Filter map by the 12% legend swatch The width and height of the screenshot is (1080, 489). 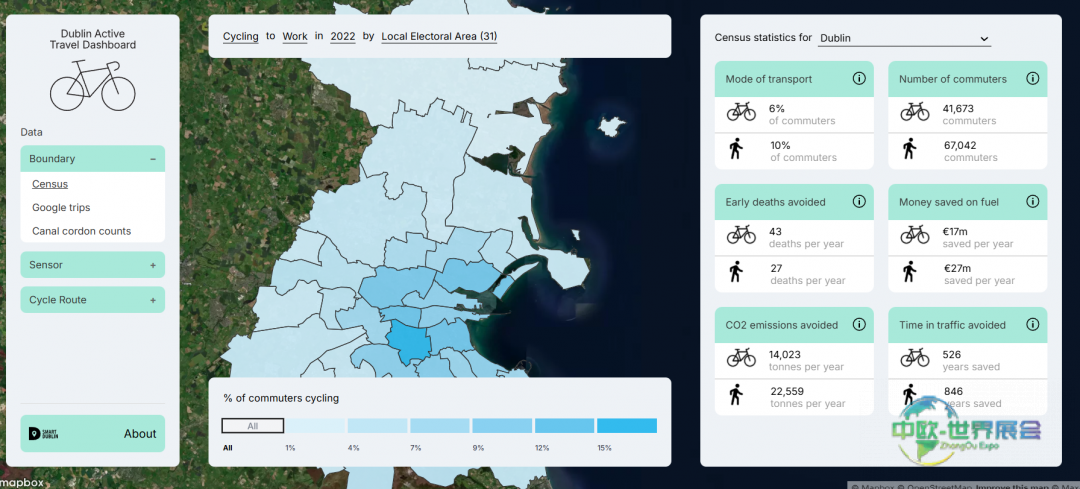(565, 426)
